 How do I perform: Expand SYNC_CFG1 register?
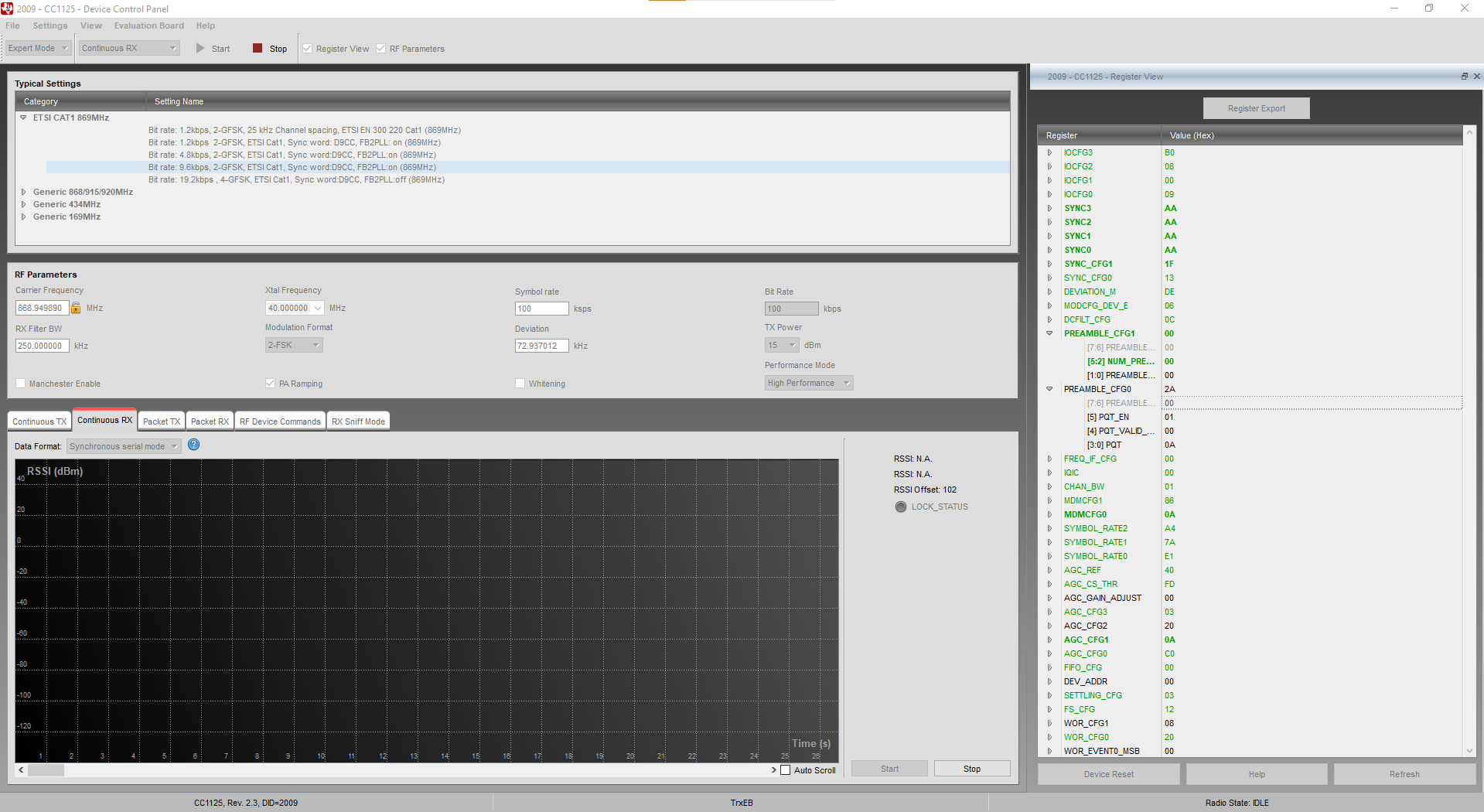[1049, 264]
